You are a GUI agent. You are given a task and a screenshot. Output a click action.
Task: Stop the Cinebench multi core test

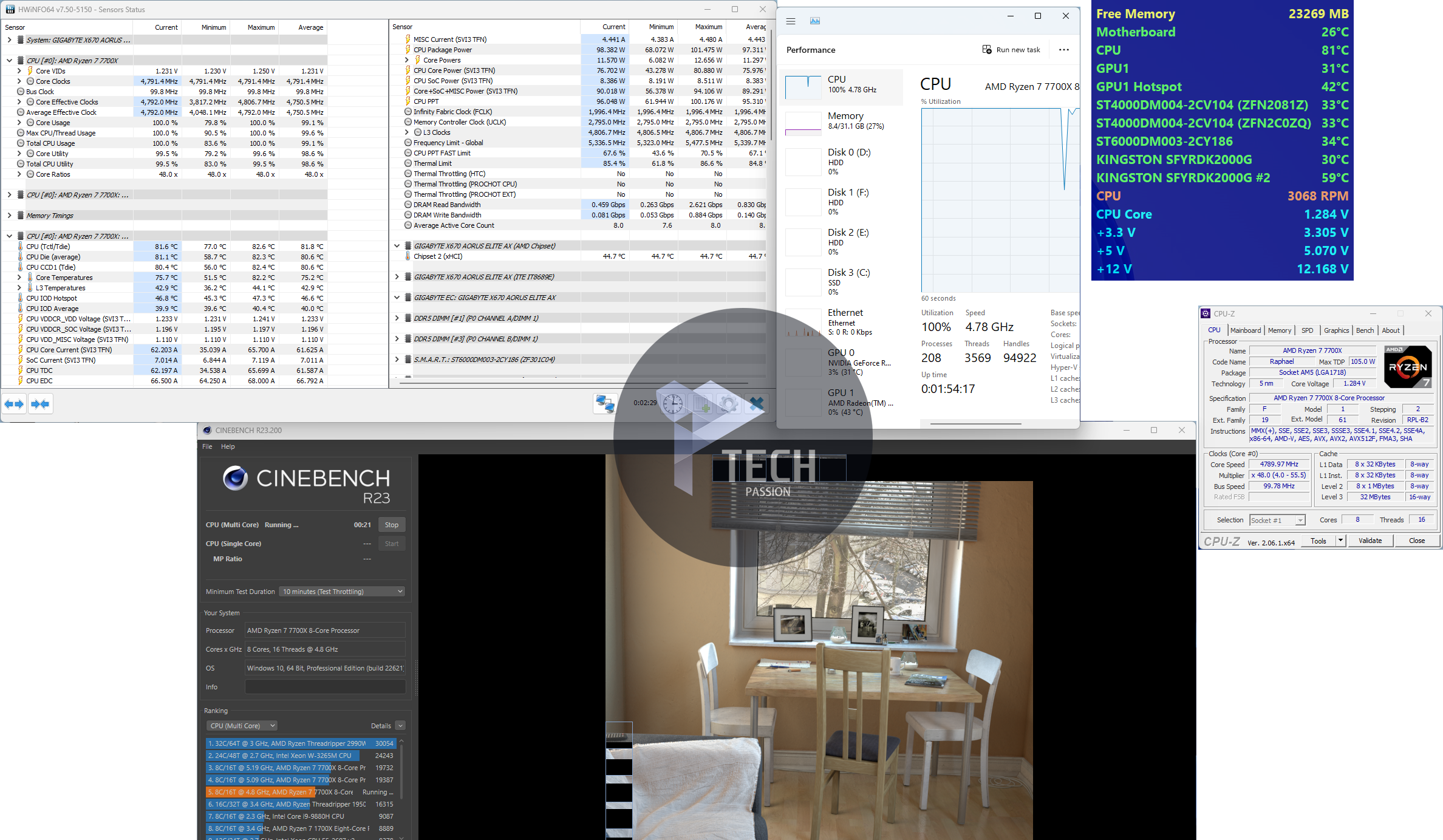click(x=392, y=525)
